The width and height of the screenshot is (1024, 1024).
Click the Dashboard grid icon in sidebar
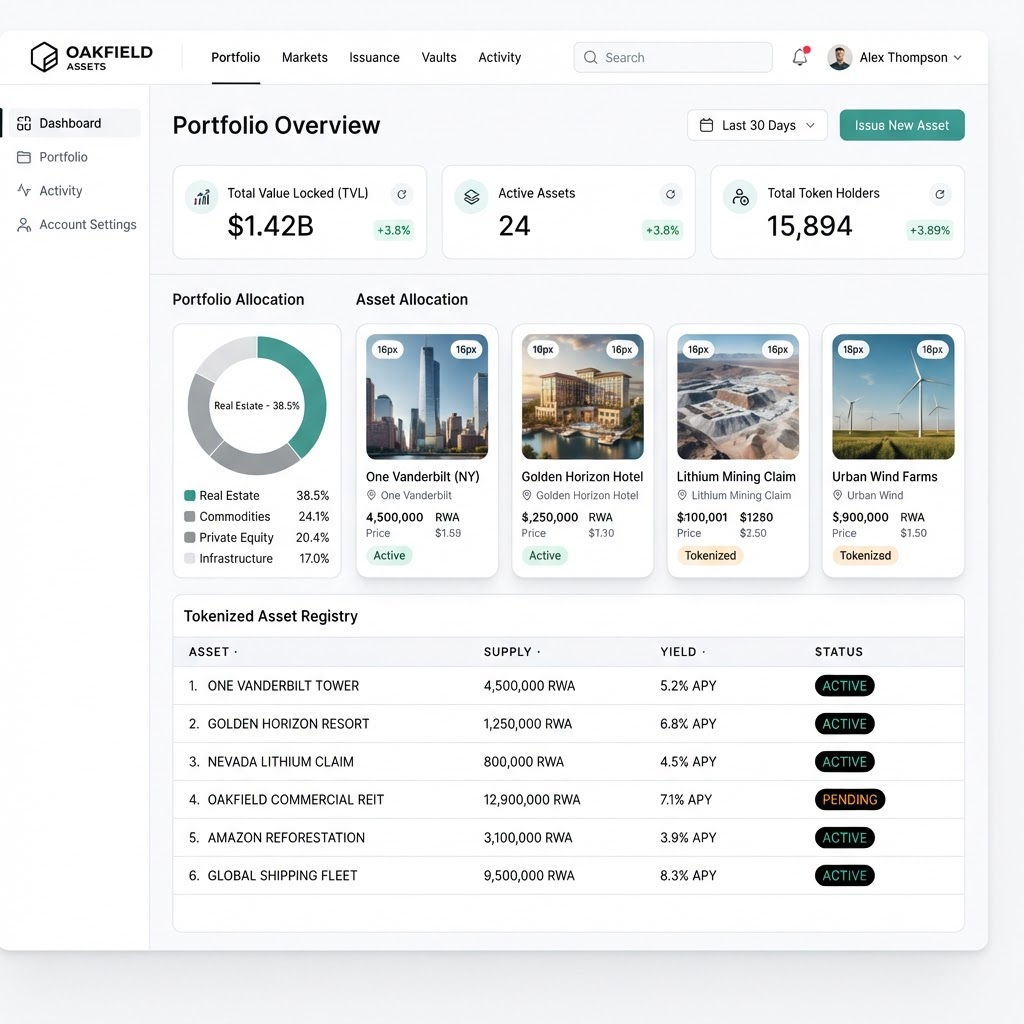point(24,123)
